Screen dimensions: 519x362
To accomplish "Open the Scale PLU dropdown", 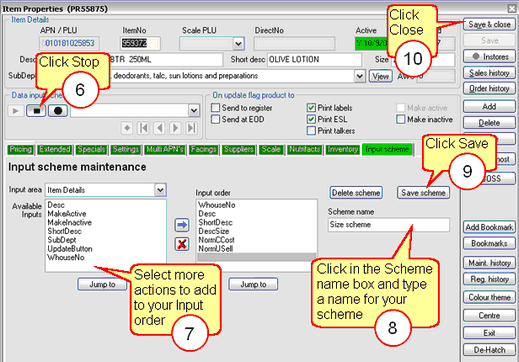I will (238, 43).
